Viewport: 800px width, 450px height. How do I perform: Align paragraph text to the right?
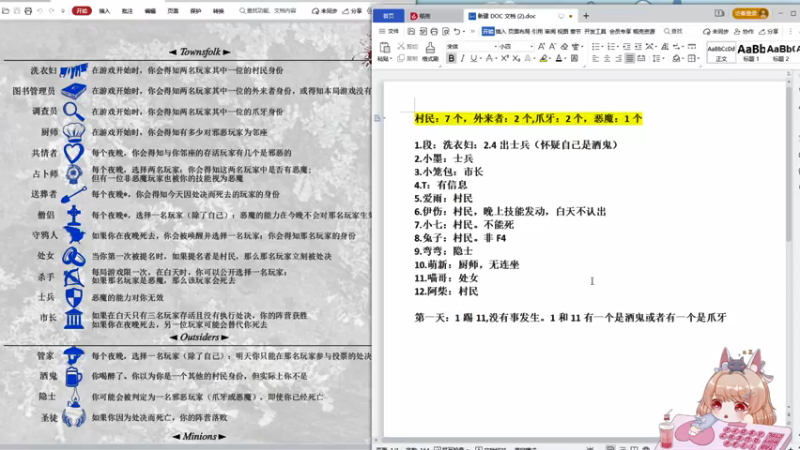tap(618, 59)
